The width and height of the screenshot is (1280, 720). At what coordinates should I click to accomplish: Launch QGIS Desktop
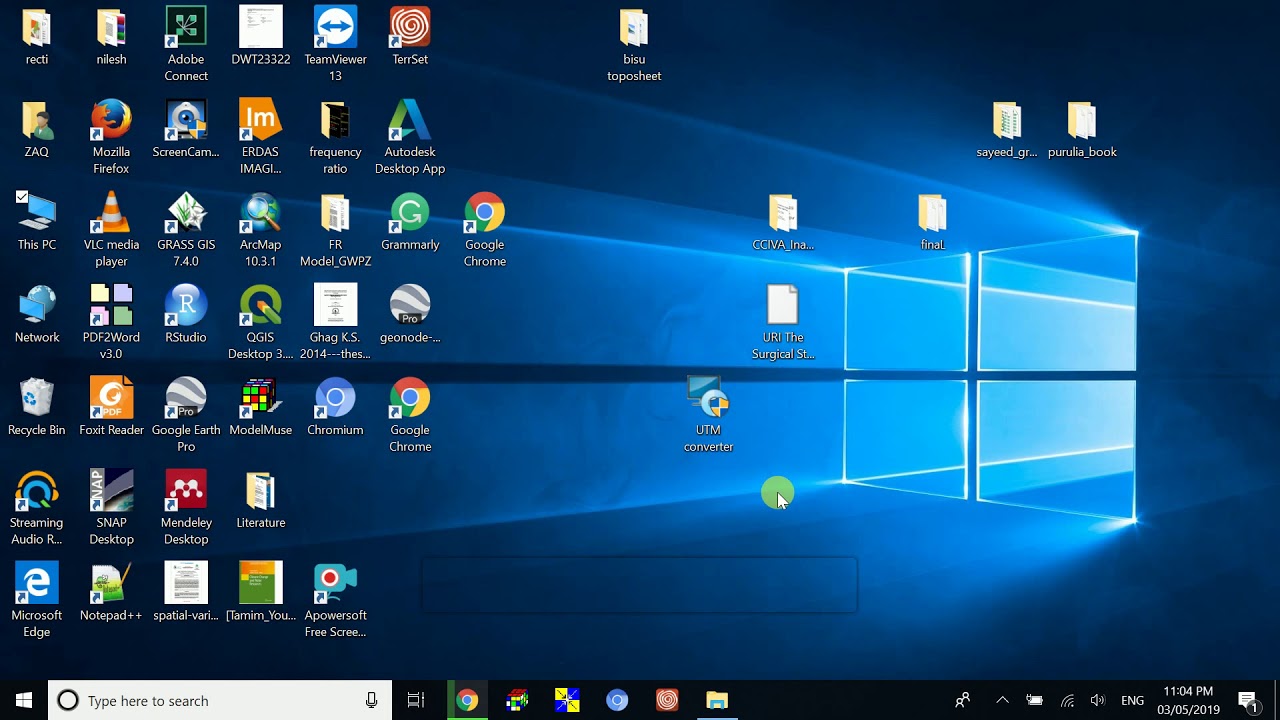(261, 323)
